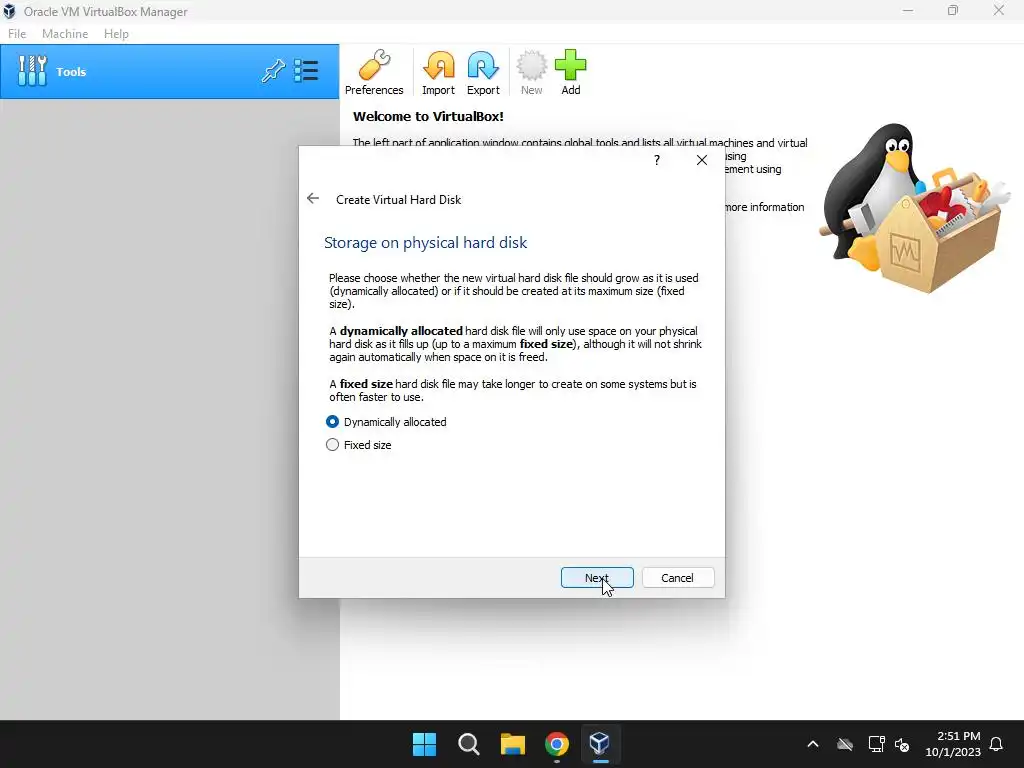1024x768 pixels.
Task: Open the Windows Start menu
Action: (x=424, y=744)
